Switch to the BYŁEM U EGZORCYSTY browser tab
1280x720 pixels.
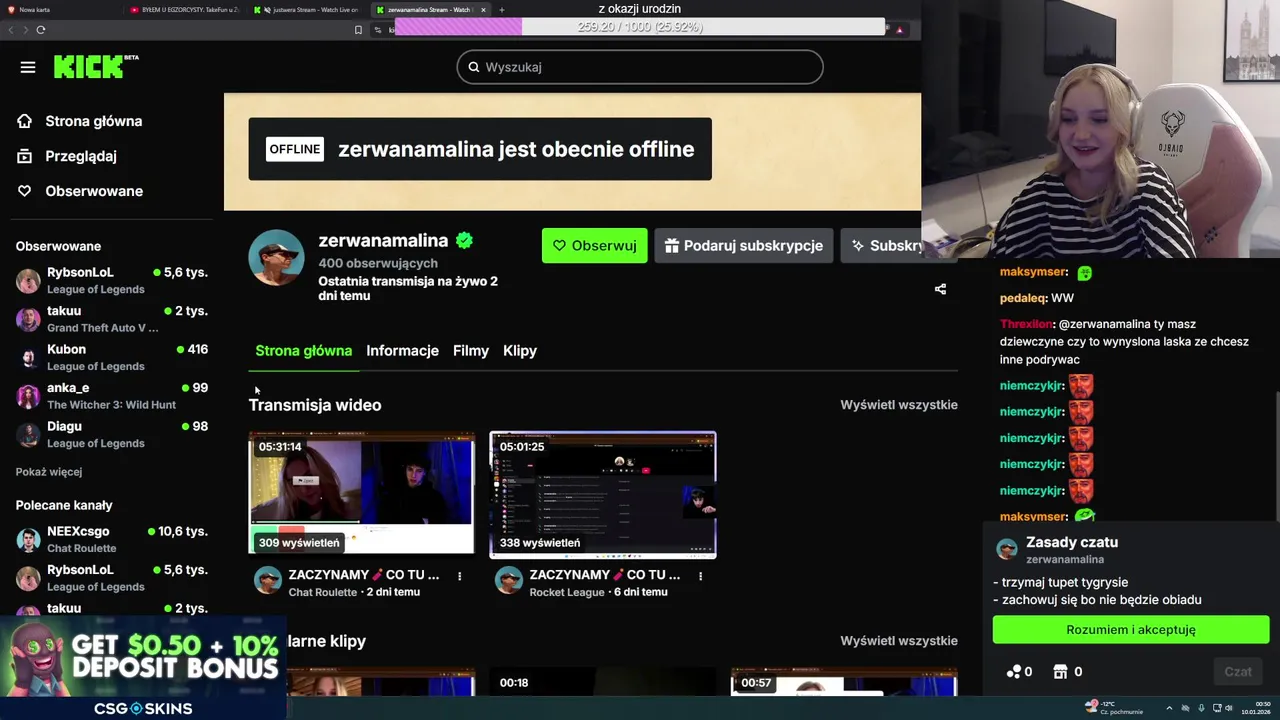pos(185,9)
